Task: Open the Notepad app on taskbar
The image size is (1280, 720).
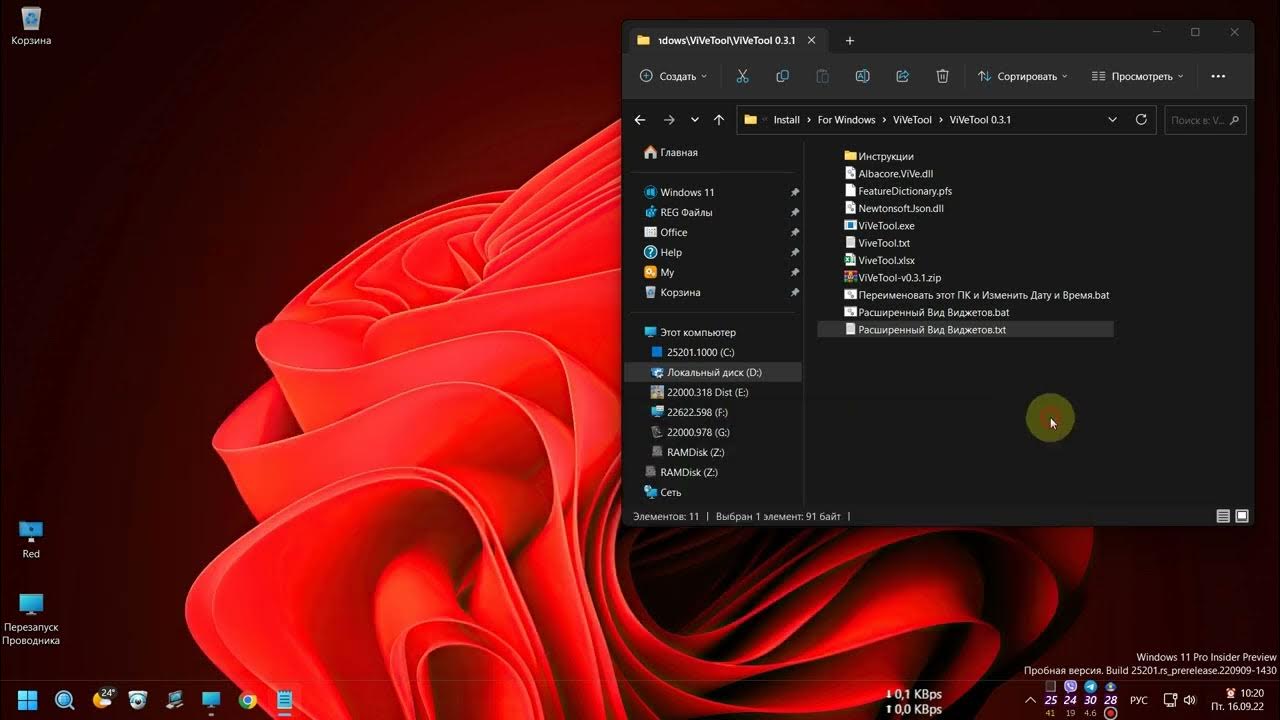Action: click(x=285, y=699)
